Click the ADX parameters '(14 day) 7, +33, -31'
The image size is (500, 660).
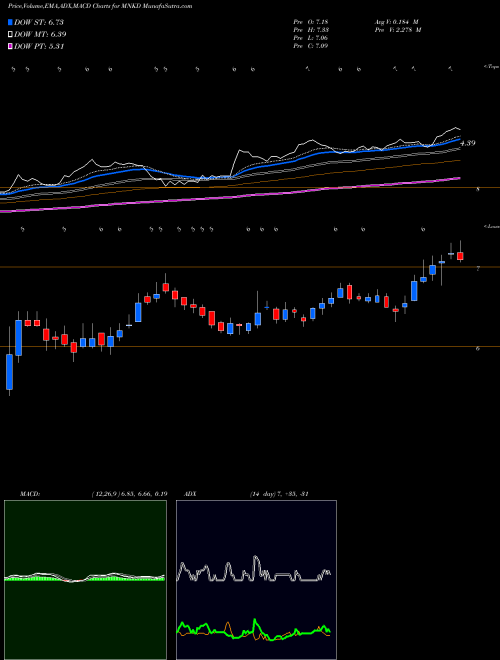279,494
